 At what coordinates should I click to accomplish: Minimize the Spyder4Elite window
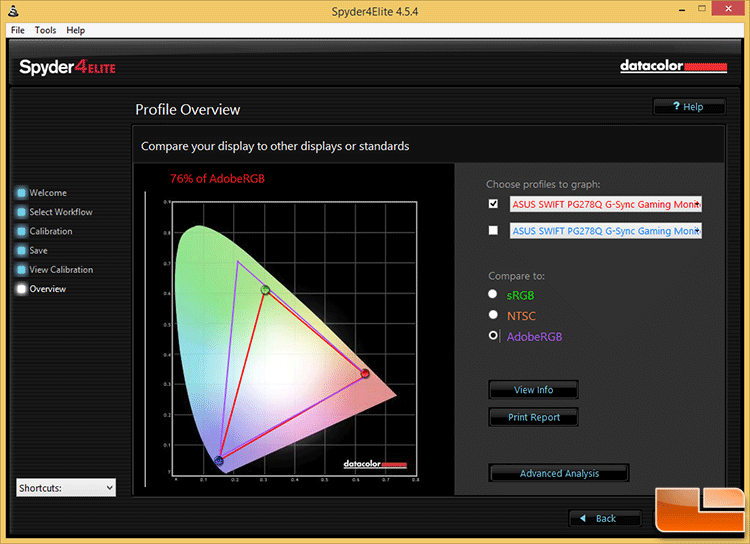tap(682, 9)
